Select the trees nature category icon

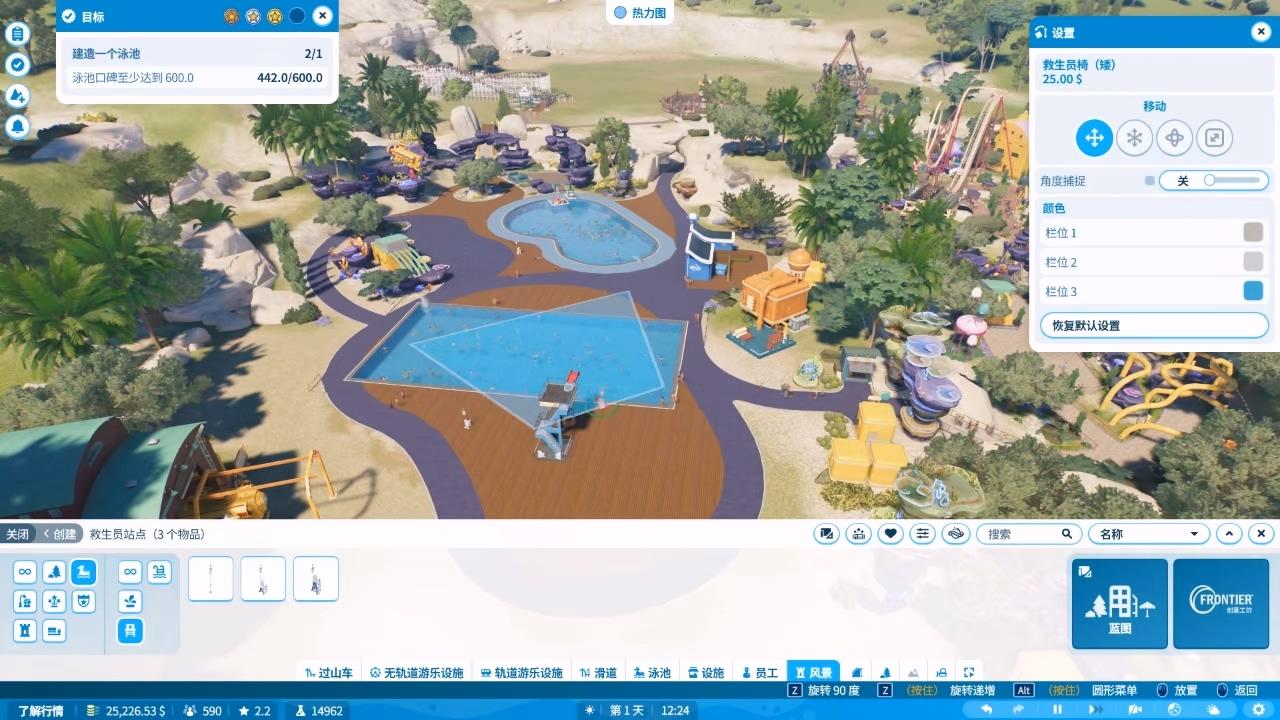[x=55, y=572]
